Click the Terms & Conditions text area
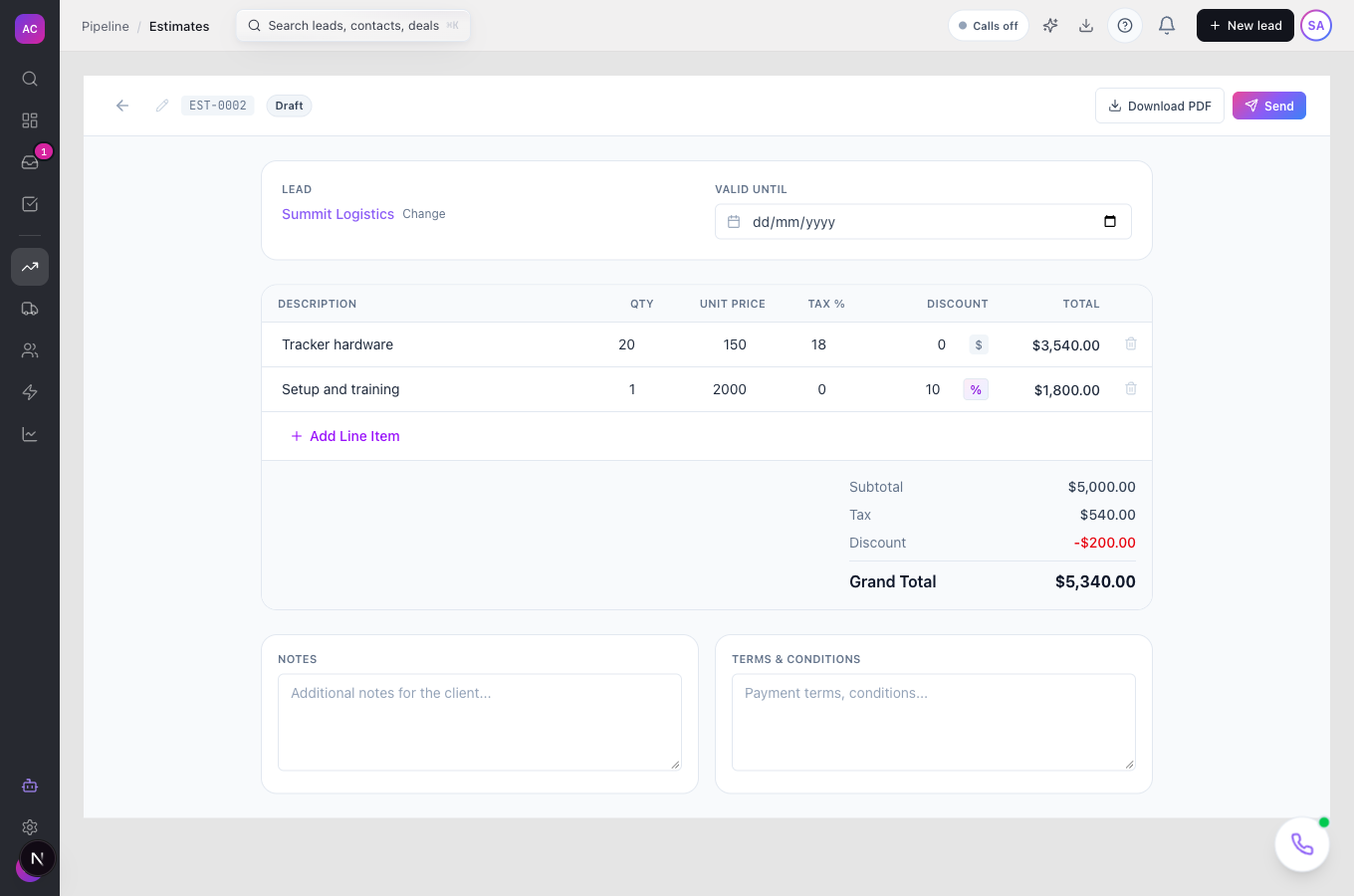The width and height of the screenshot is (1354, 896). point(934,722)
